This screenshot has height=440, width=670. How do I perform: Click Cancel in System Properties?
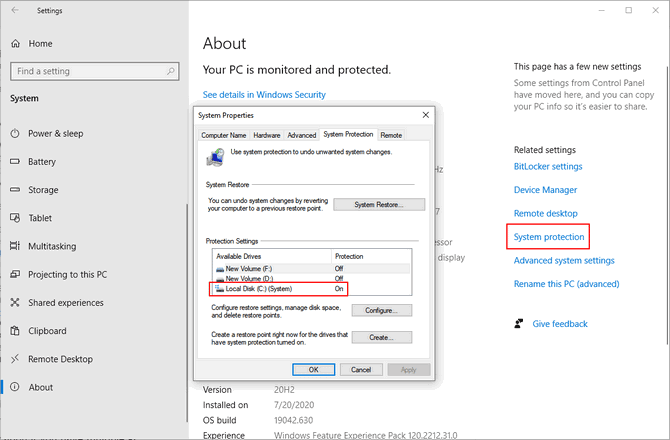click(361, 370)
